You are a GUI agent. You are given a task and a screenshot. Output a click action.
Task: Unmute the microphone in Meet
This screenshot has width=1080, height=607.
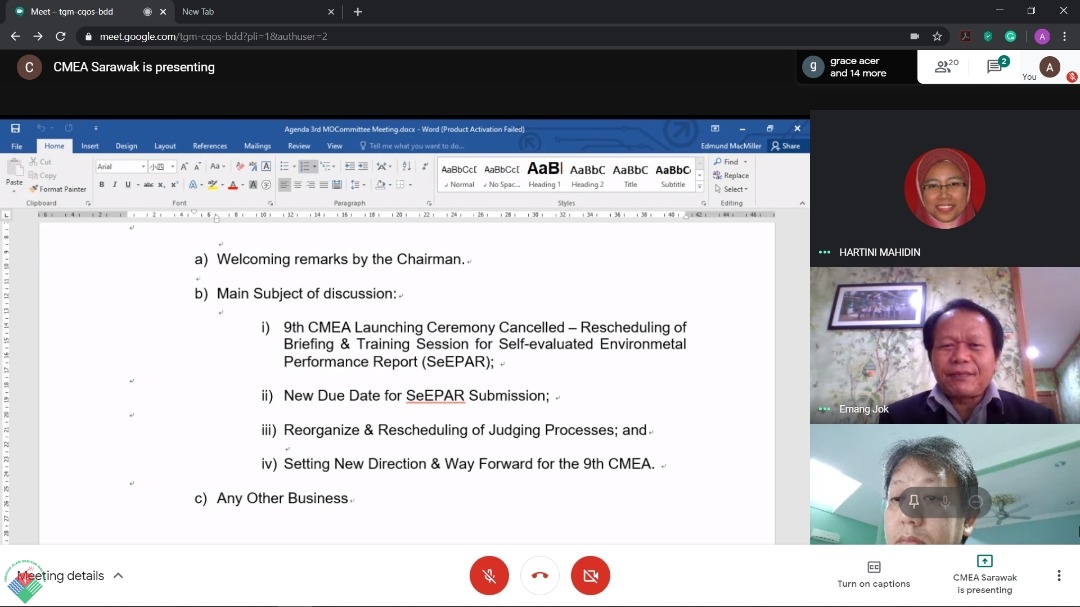click(489, 575)
